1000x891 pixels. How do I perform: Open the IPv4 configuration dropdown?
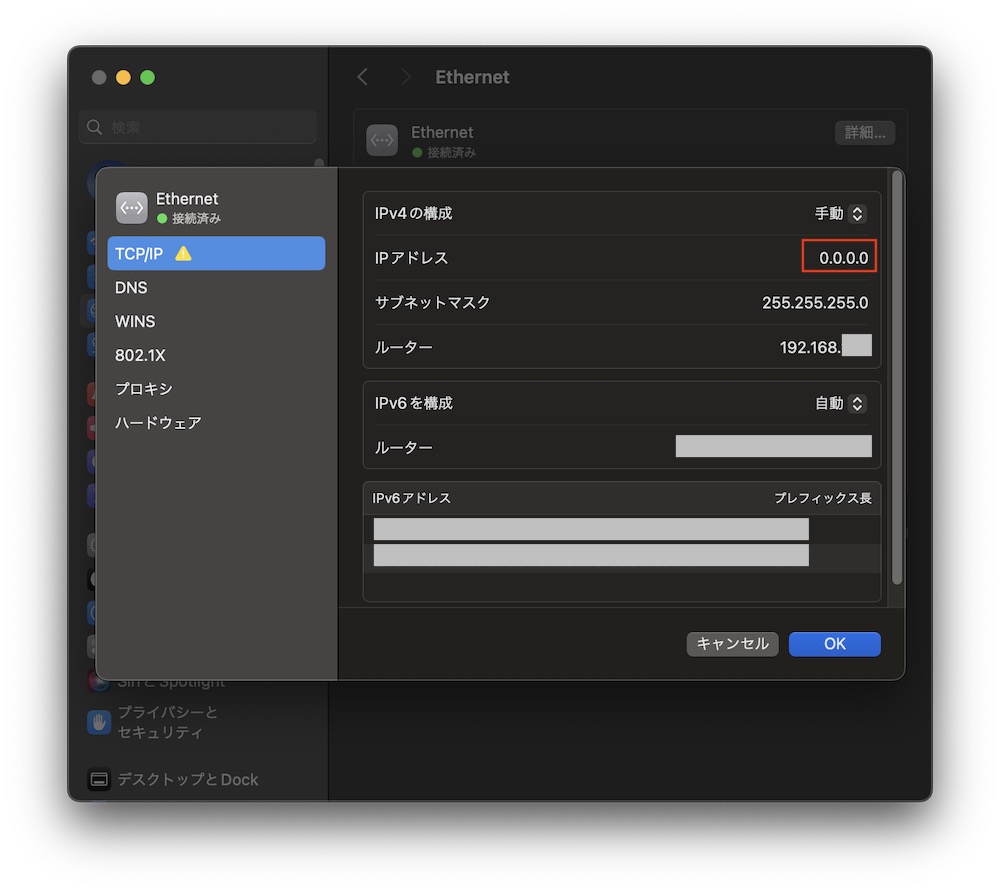839,213
